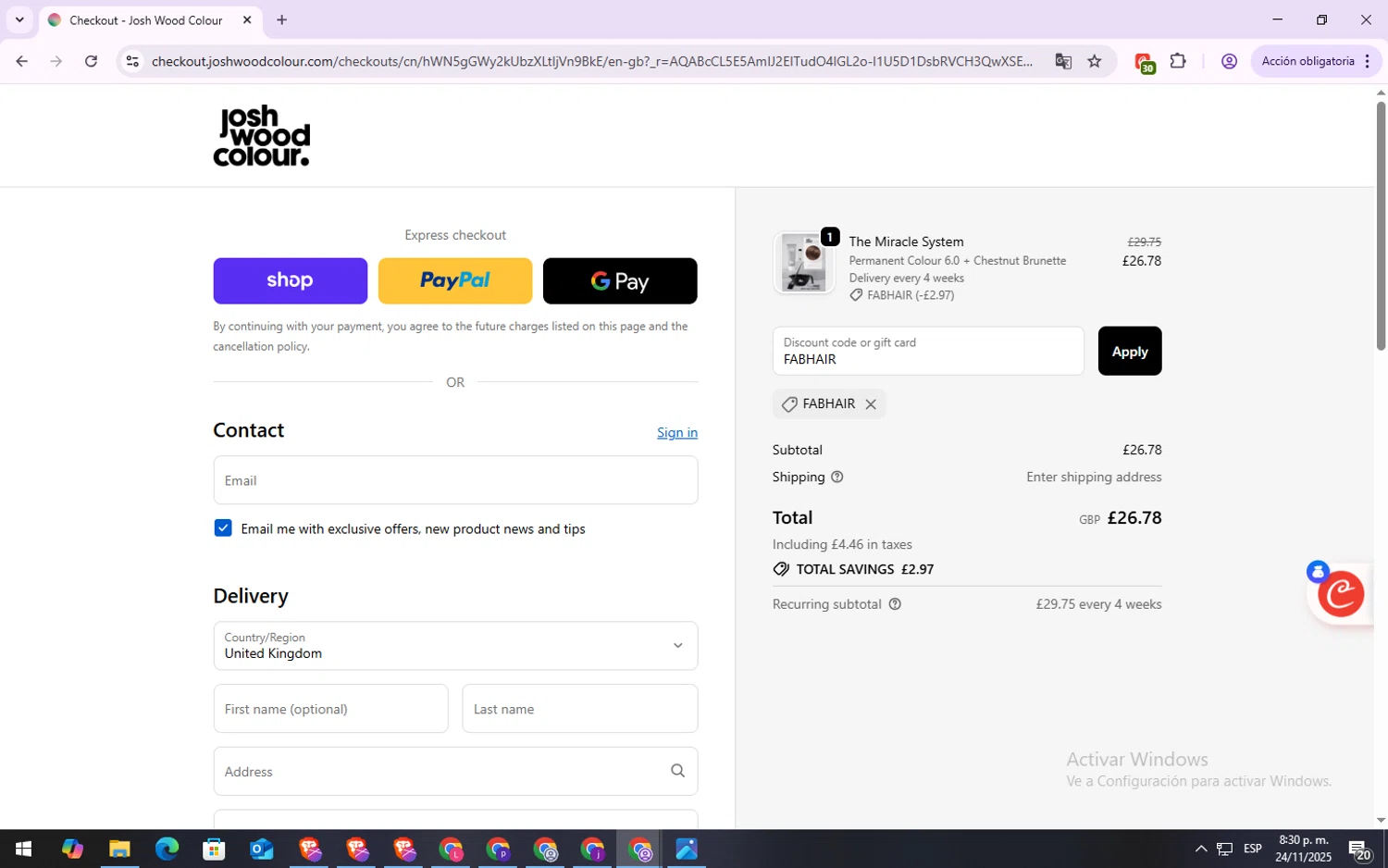Remove the FABHAIR discount tag
The image size is (1388, 868).
click(x=871, y=404)
